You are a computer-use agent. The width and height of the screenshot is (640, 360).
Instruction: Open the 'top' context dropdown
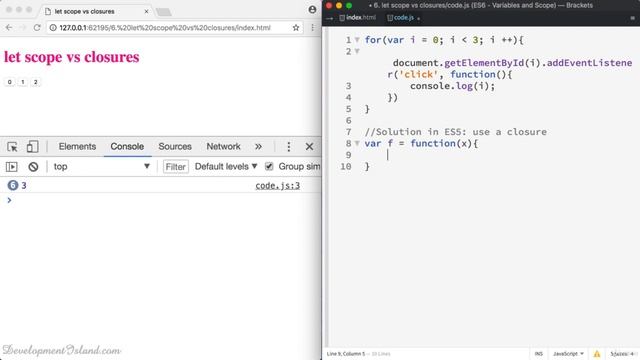[102, 167]
